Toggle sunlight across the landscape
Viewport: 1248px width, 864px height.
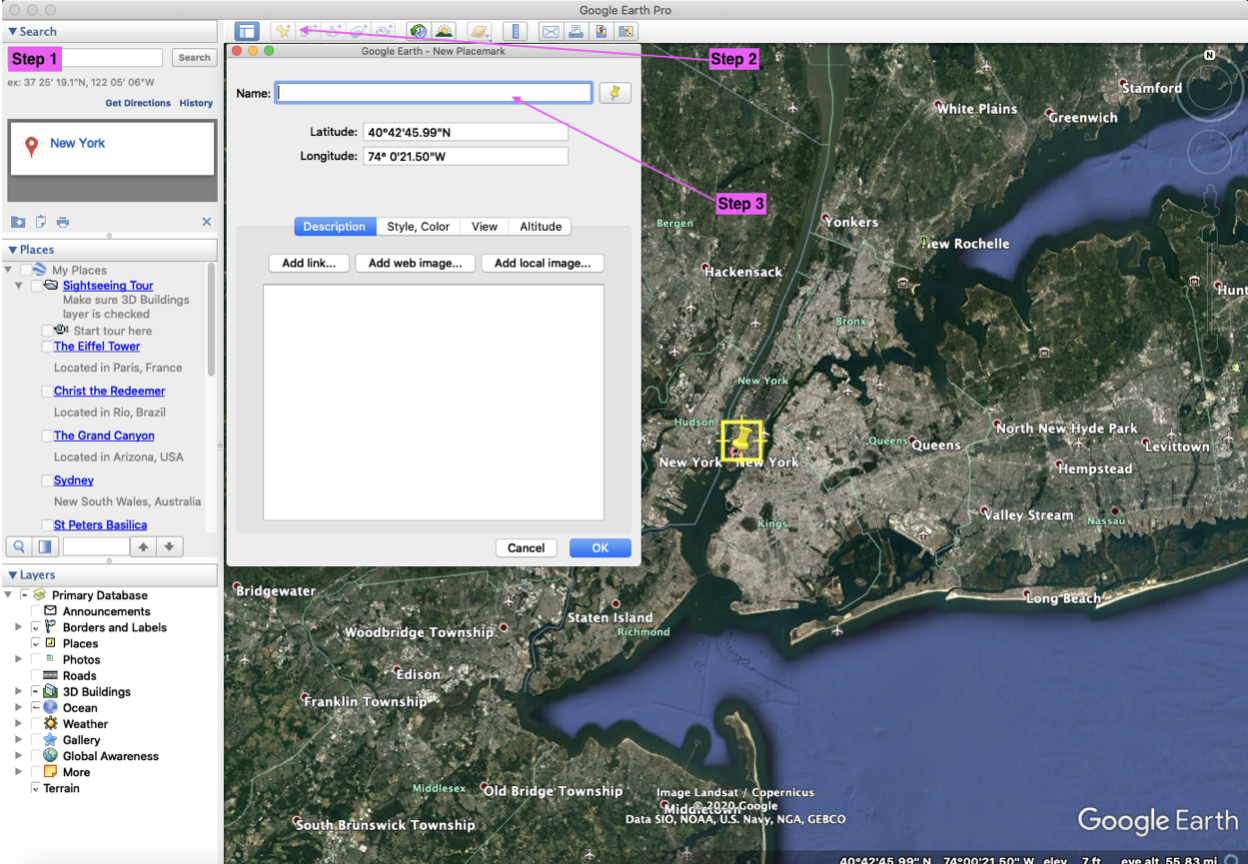point(443,30)
